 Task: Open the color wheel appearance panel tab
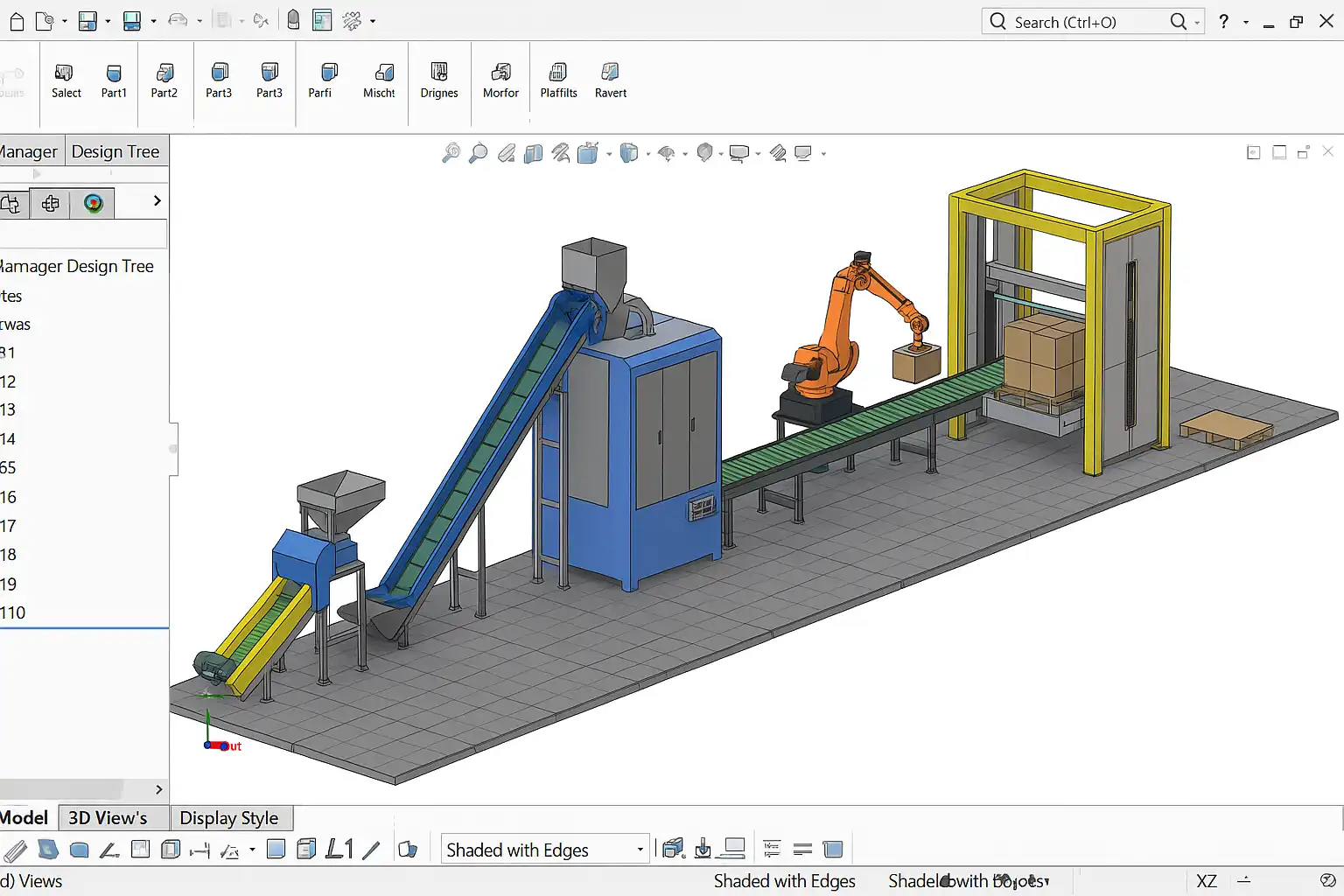point(94,204)
